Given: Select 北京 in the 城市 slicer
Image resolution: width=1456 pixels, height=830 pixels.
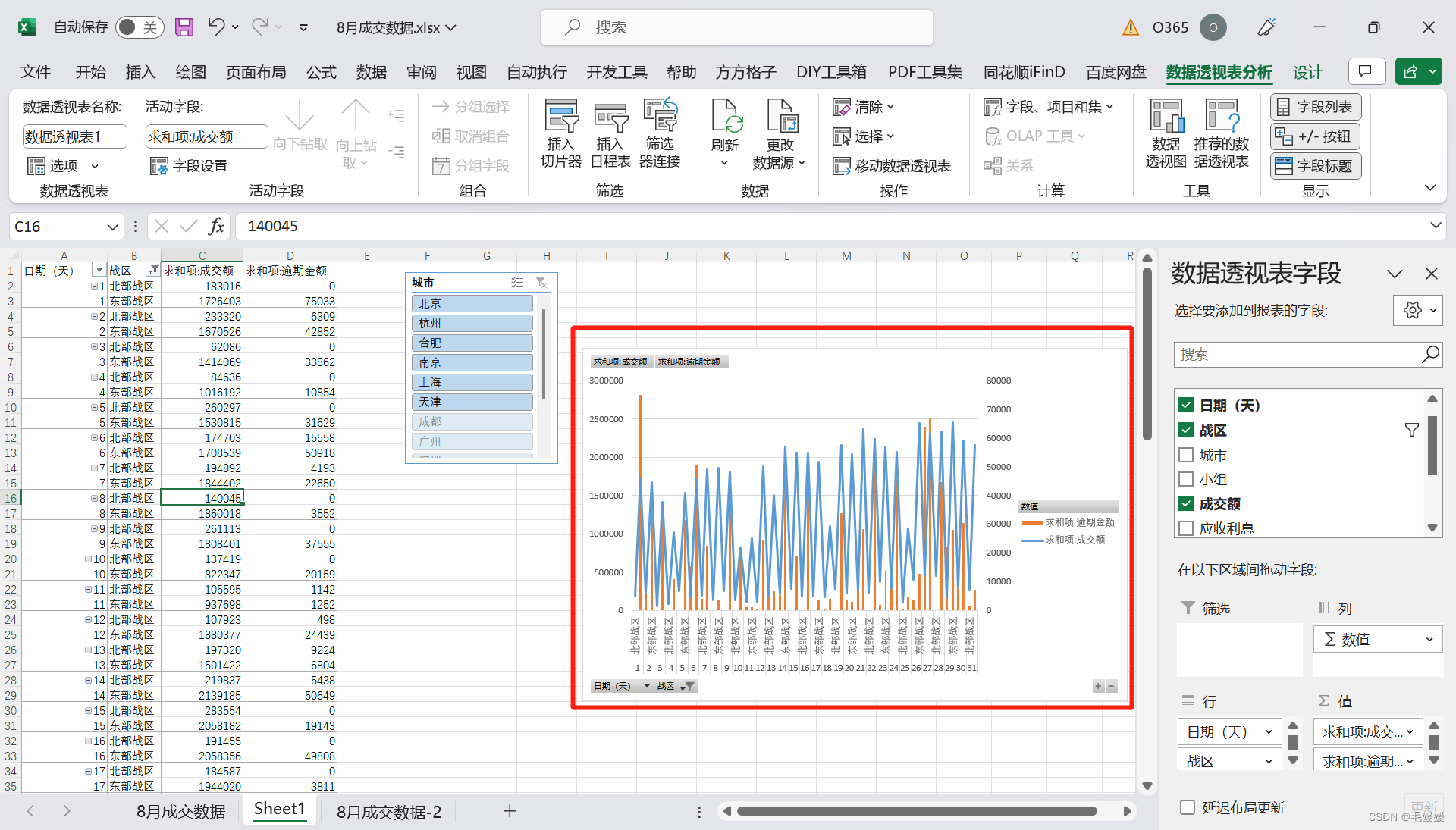Looking at the screenshot, I should coord(472,303).
